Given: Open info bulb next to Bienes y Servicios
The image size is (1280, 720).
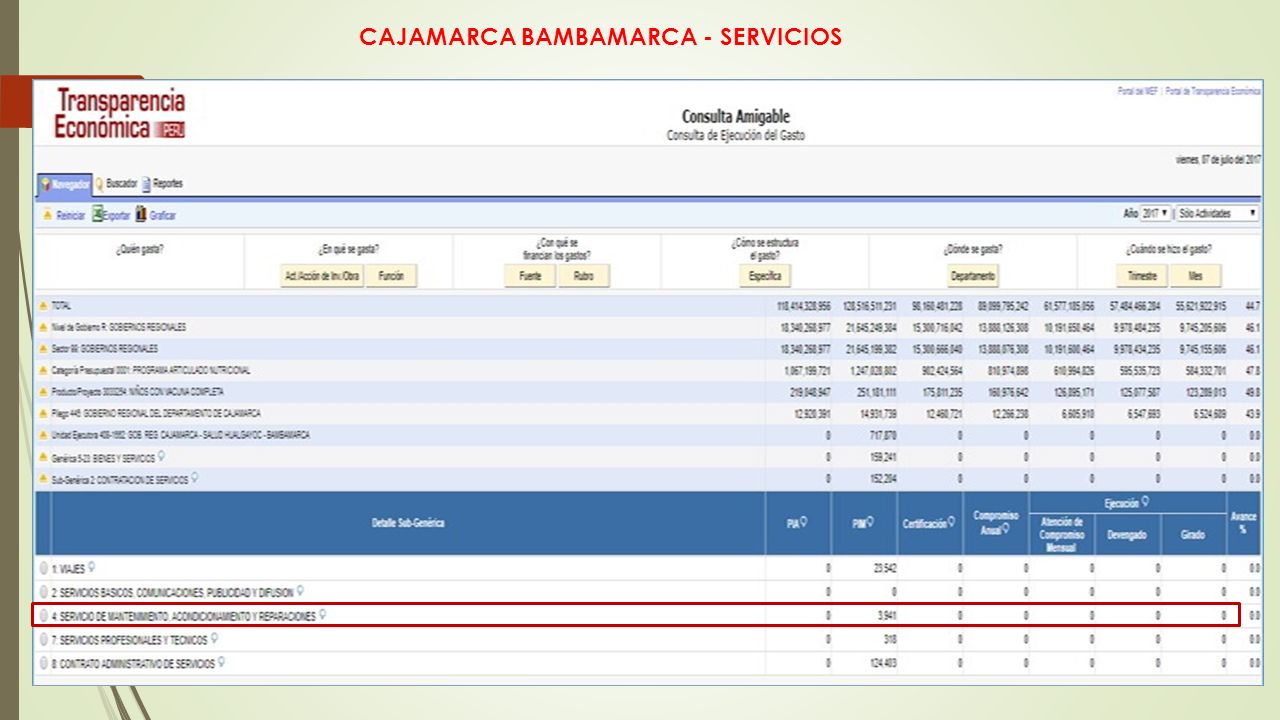Looking at the screenshot, I should [161, 456].
